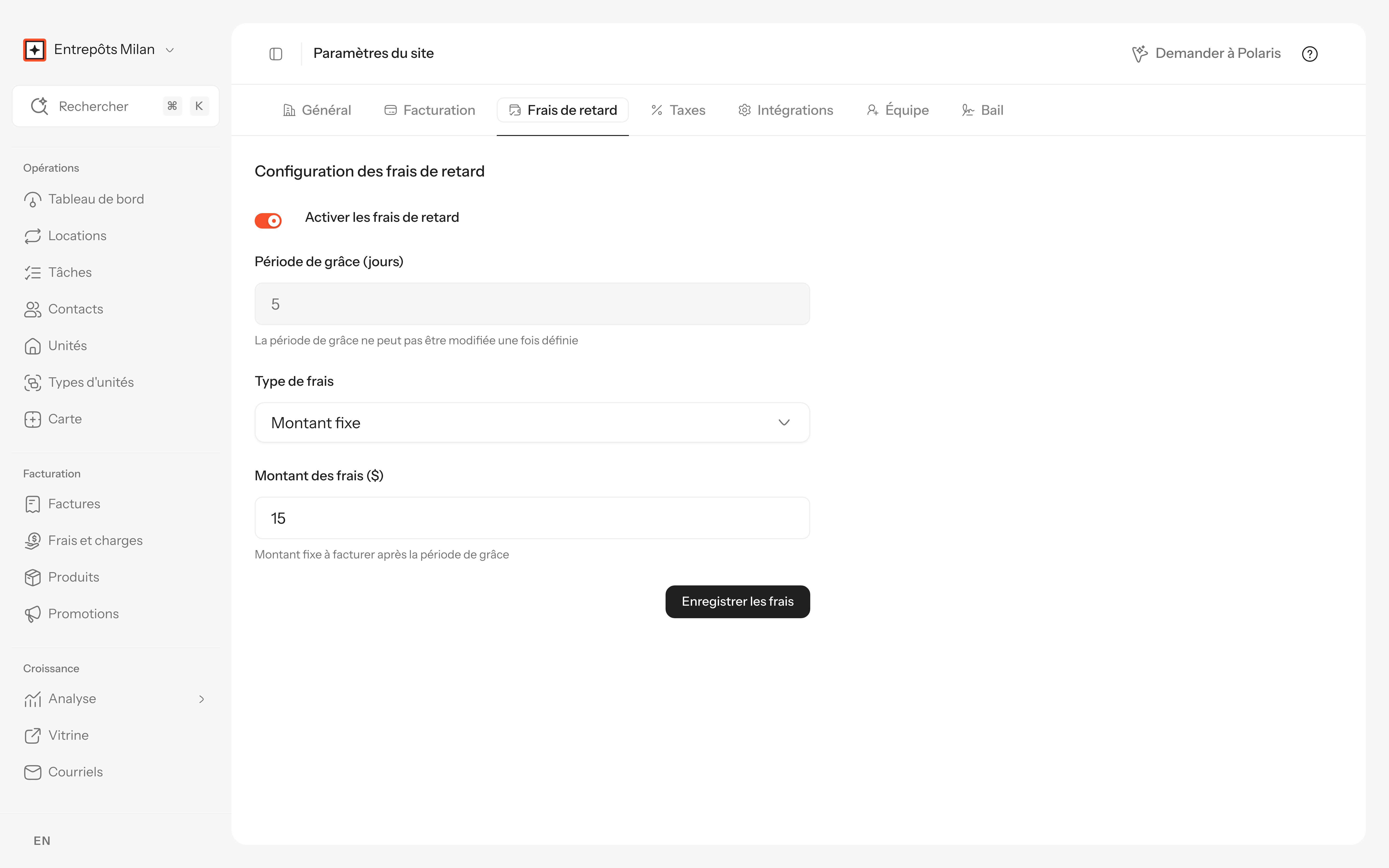
Task: Click the Contacts people icon
Action: coord(33,309)
